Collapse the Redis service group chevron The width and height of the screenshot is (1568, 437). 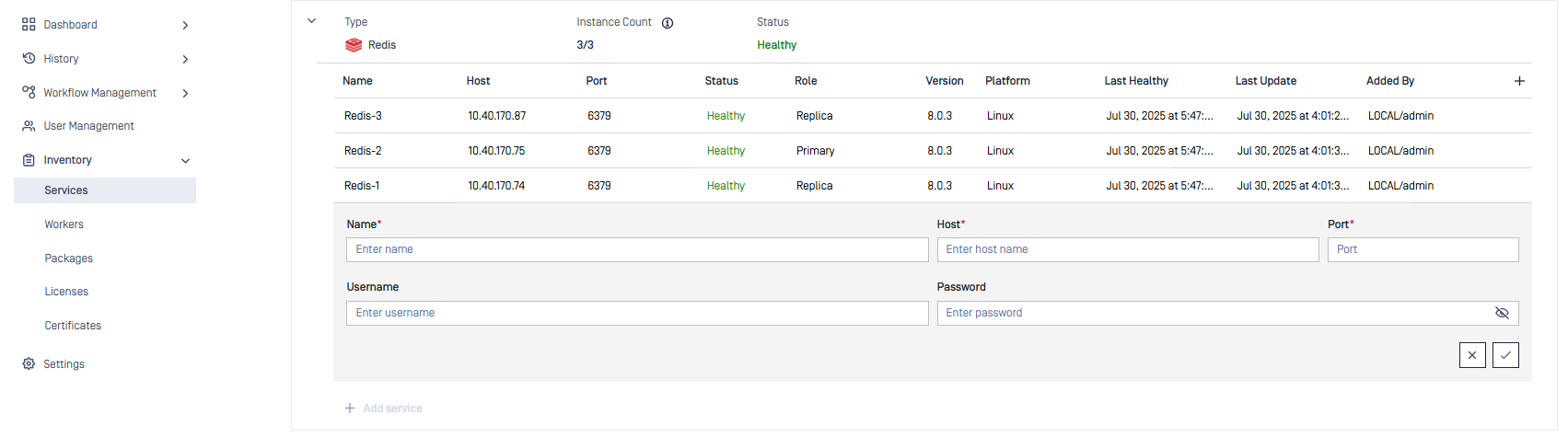click(x=311, y=21)
